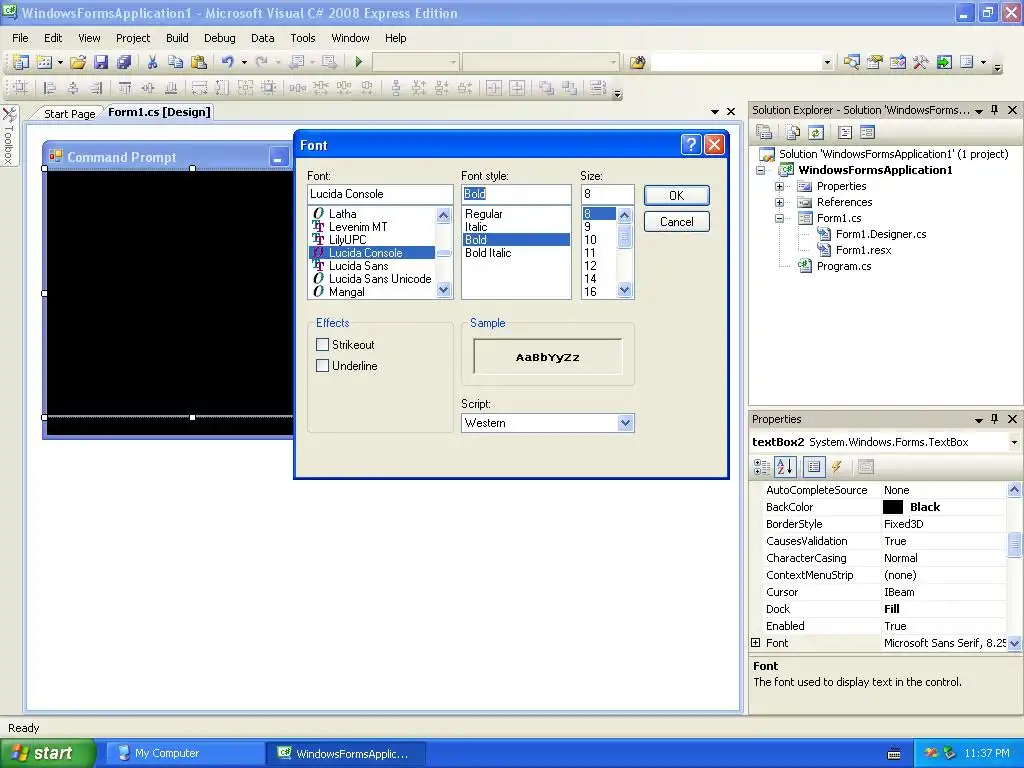The image size is (1024, 768).
Task: Enable the Strikeout checkbox
Action: pos(322,344)
